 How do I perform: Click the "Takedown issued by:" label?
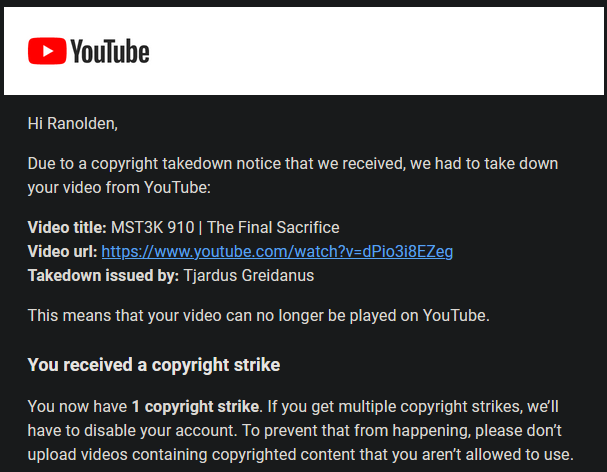point(103,274)
